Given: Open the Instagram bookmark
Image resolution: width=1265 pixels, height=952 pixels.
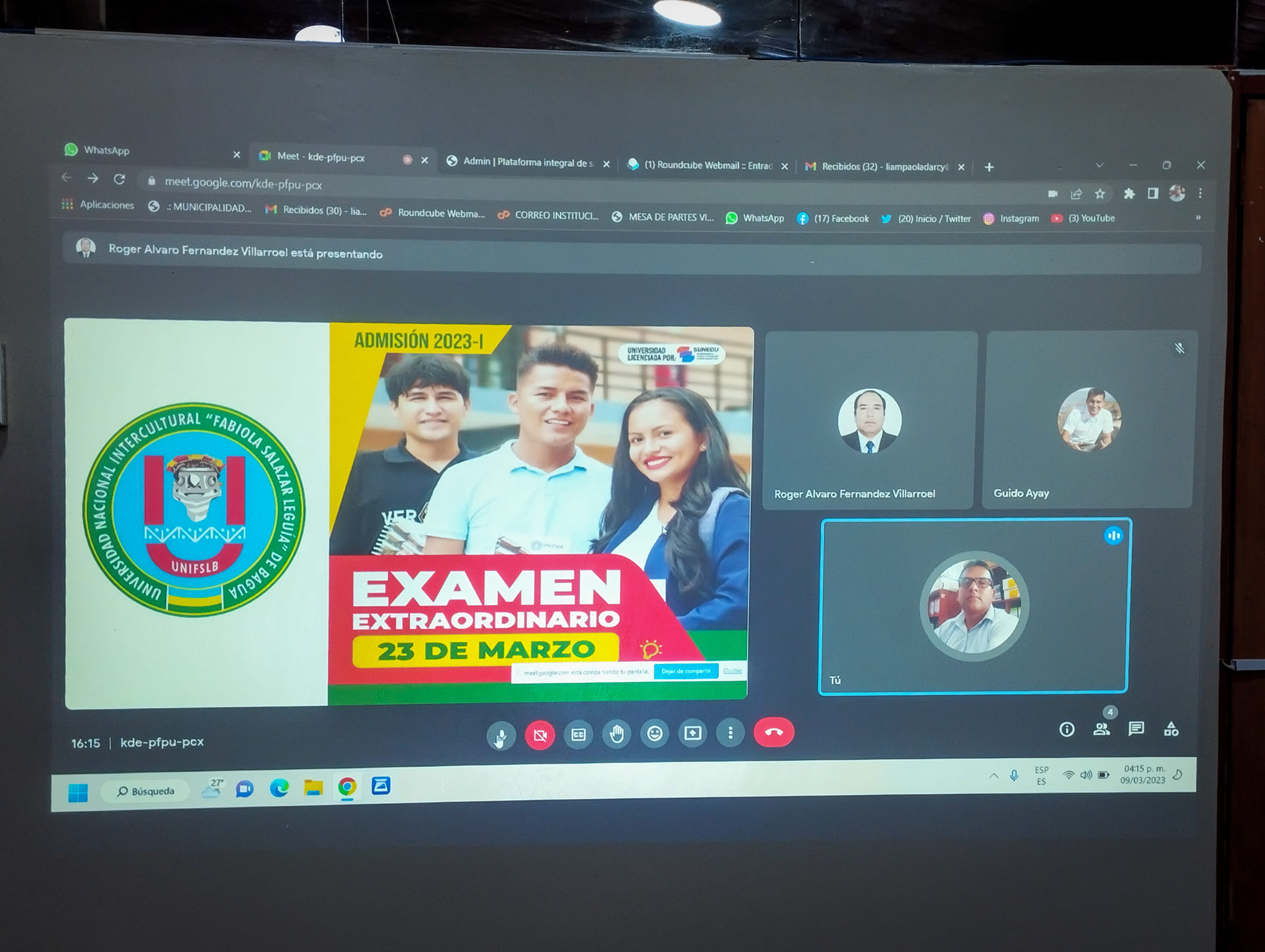Looking at the screenshot, I should (x=1011, y=219).
